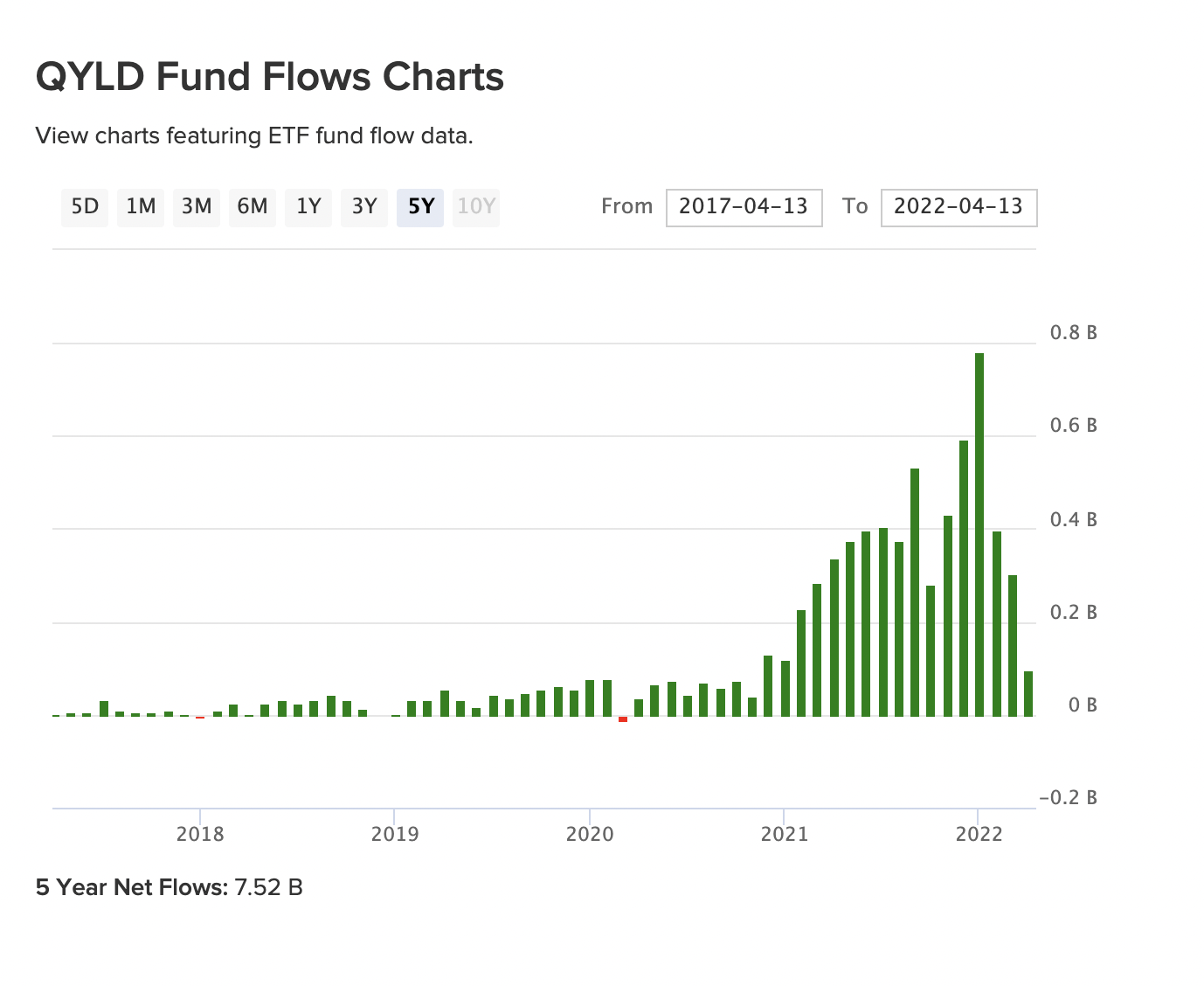Screen dimensions: 1204x986
Task: Click the disabled 10Y range button
Action: [476, 207]
